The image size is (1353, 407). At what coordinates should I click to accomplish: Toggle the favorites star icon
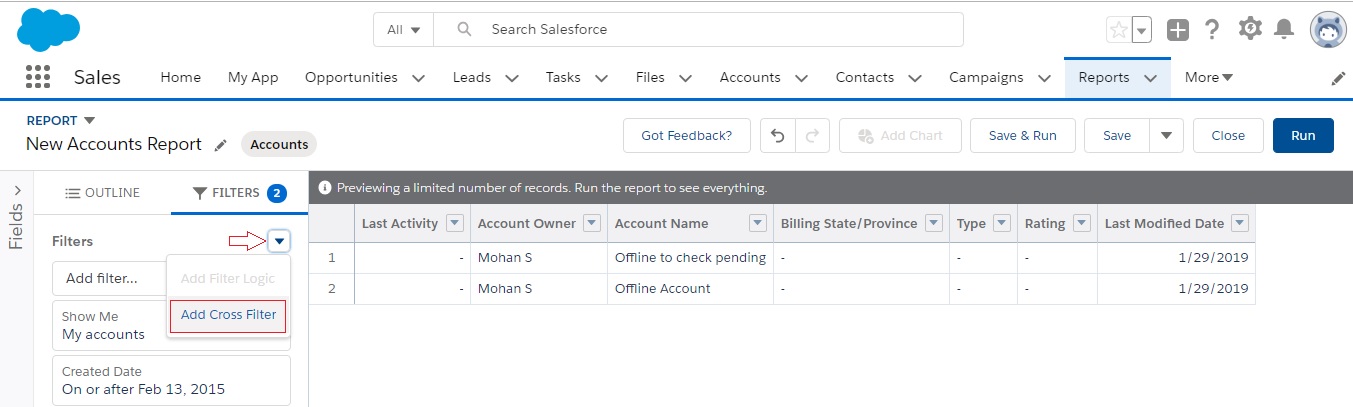[x=1118, y=30]
